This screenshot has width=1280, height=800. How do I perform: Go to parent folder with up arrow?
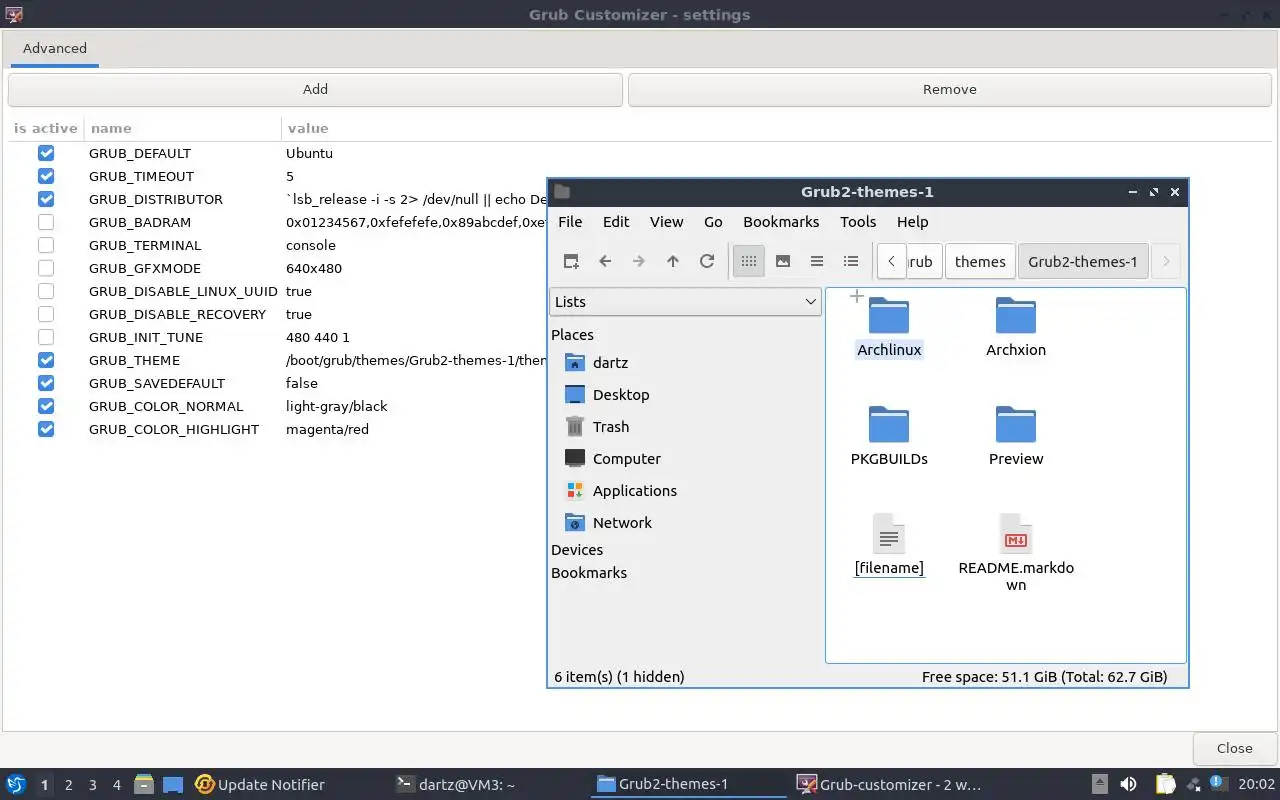(673, 261)
